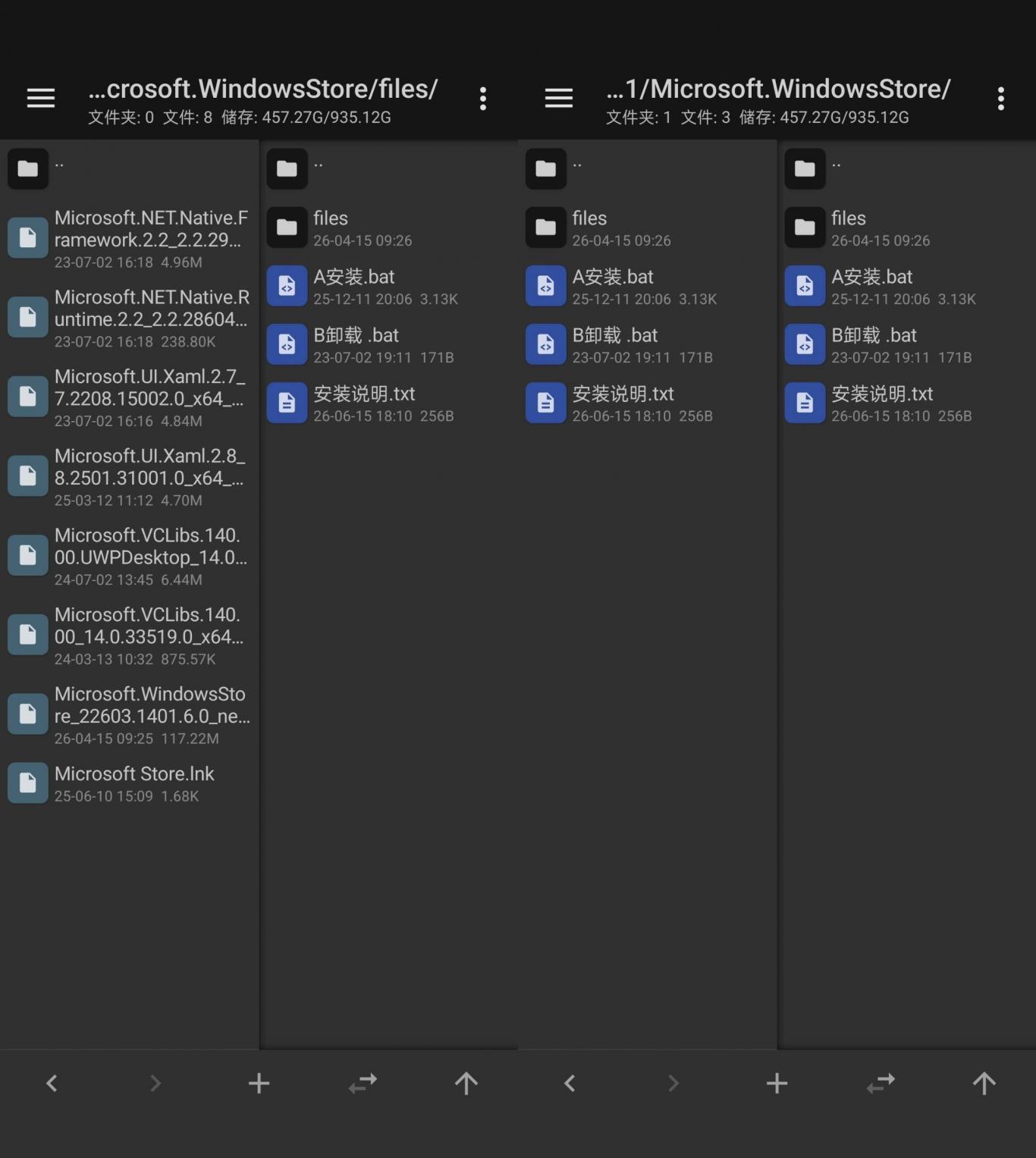This screenshot has height=1158, width=1036.
Task: Select B卸载 .bat script icon in files/ window right pane
Action: click(x=287, y=344)
